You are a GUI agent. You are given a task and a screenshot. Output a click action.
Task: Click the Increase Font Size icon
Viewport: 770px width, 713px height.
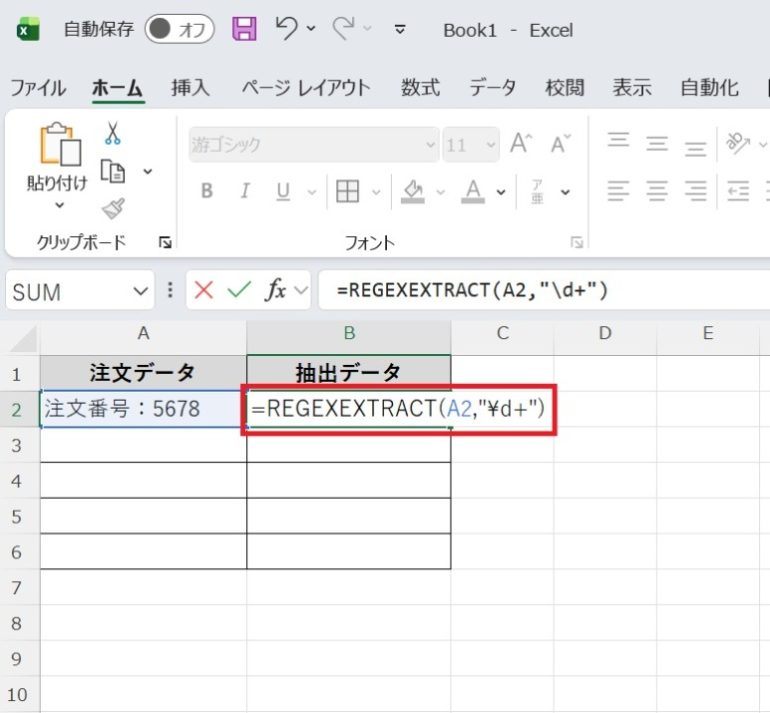pos(521,144)
